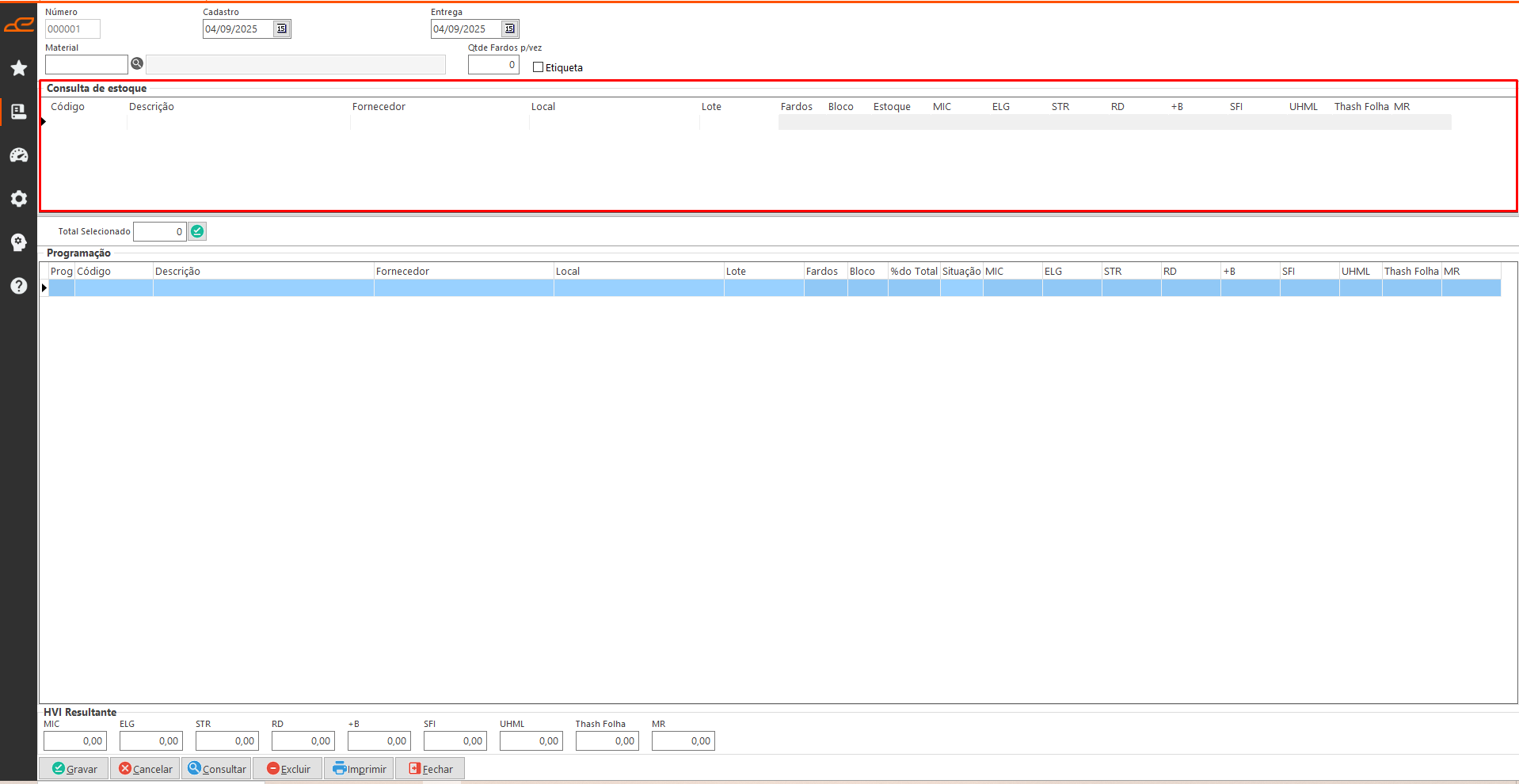Focus the Qtde Fardos p/vez field

pos(493,65)
